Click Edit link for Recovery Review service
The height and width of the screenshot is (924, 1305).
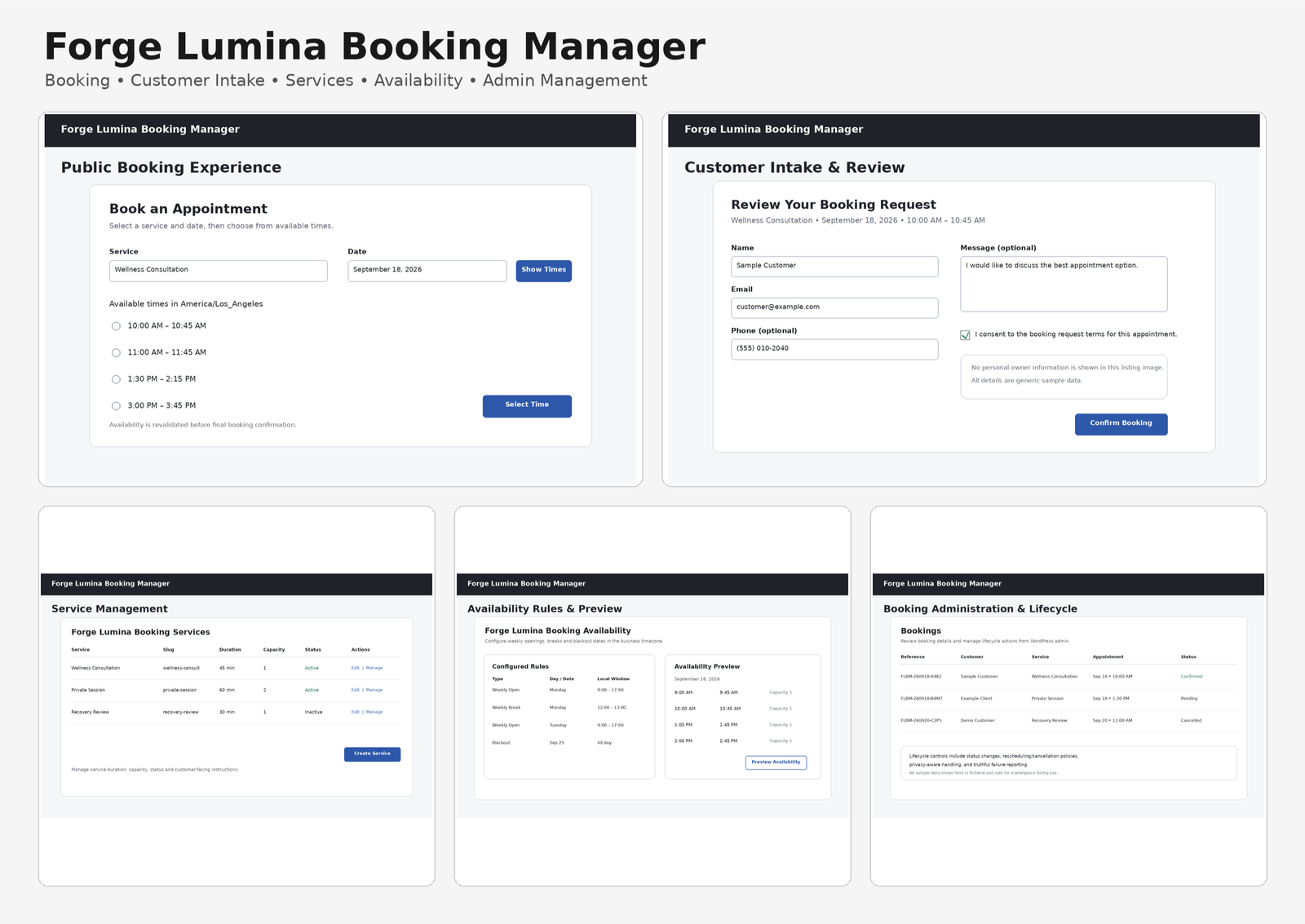coord(355,712)
